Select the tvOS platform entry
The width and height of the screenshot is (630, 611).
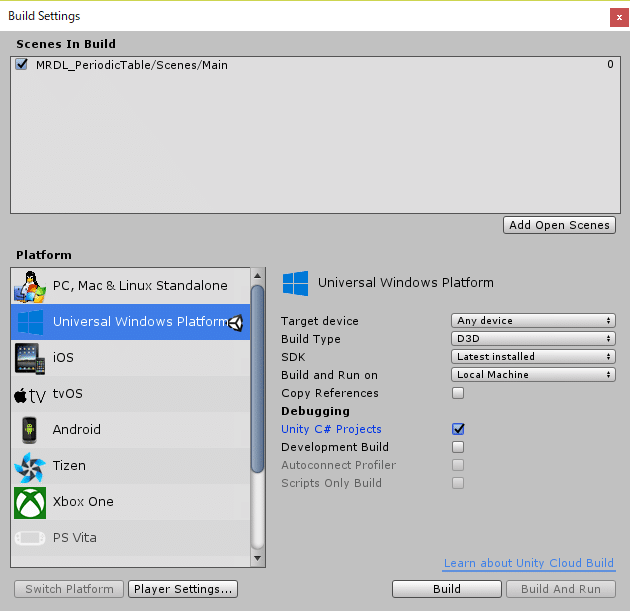coord(131,394)
